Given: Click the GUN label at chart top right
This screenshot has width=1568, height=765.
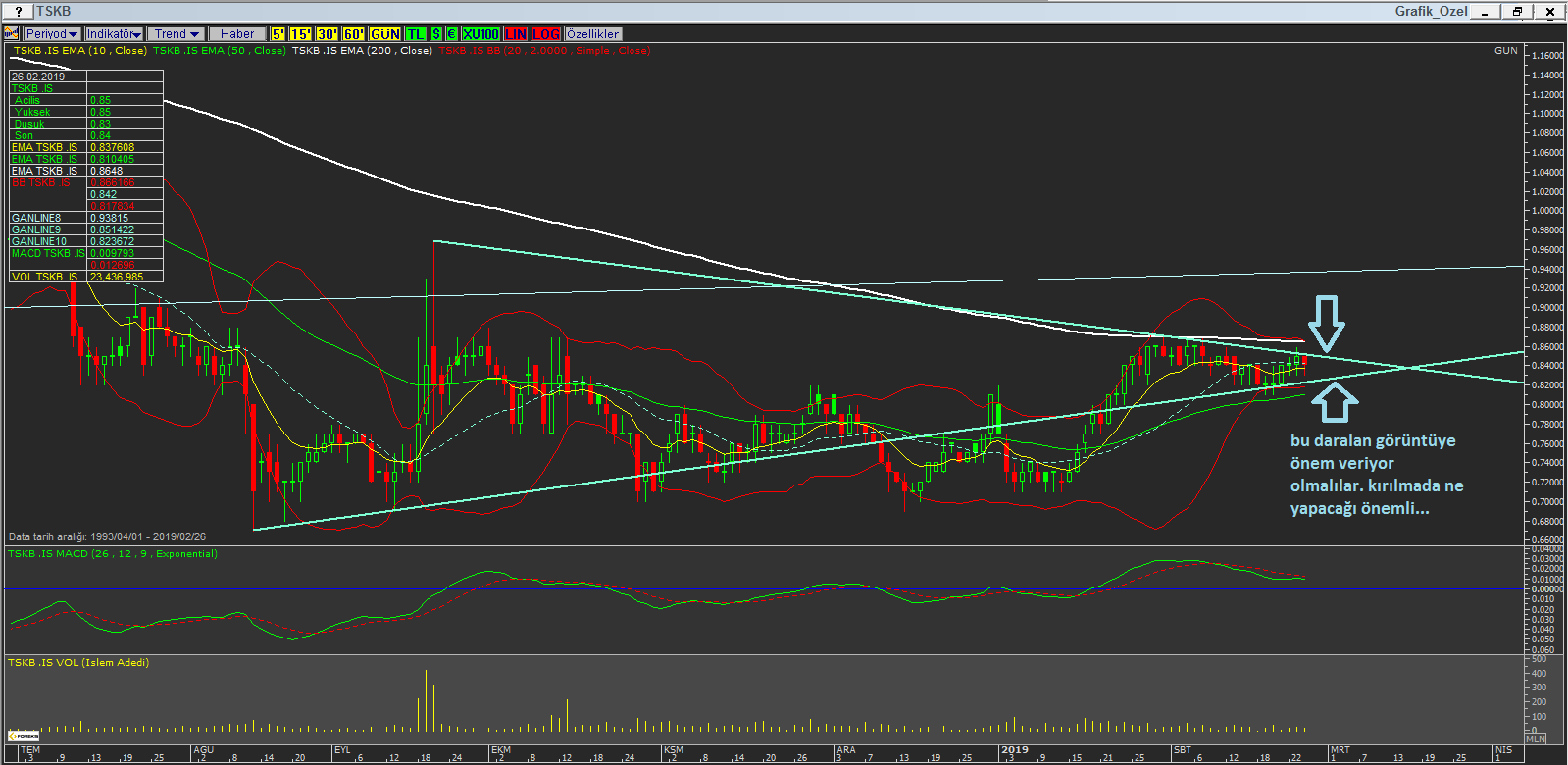Looking at the screenshot, I should [1505, 50].
